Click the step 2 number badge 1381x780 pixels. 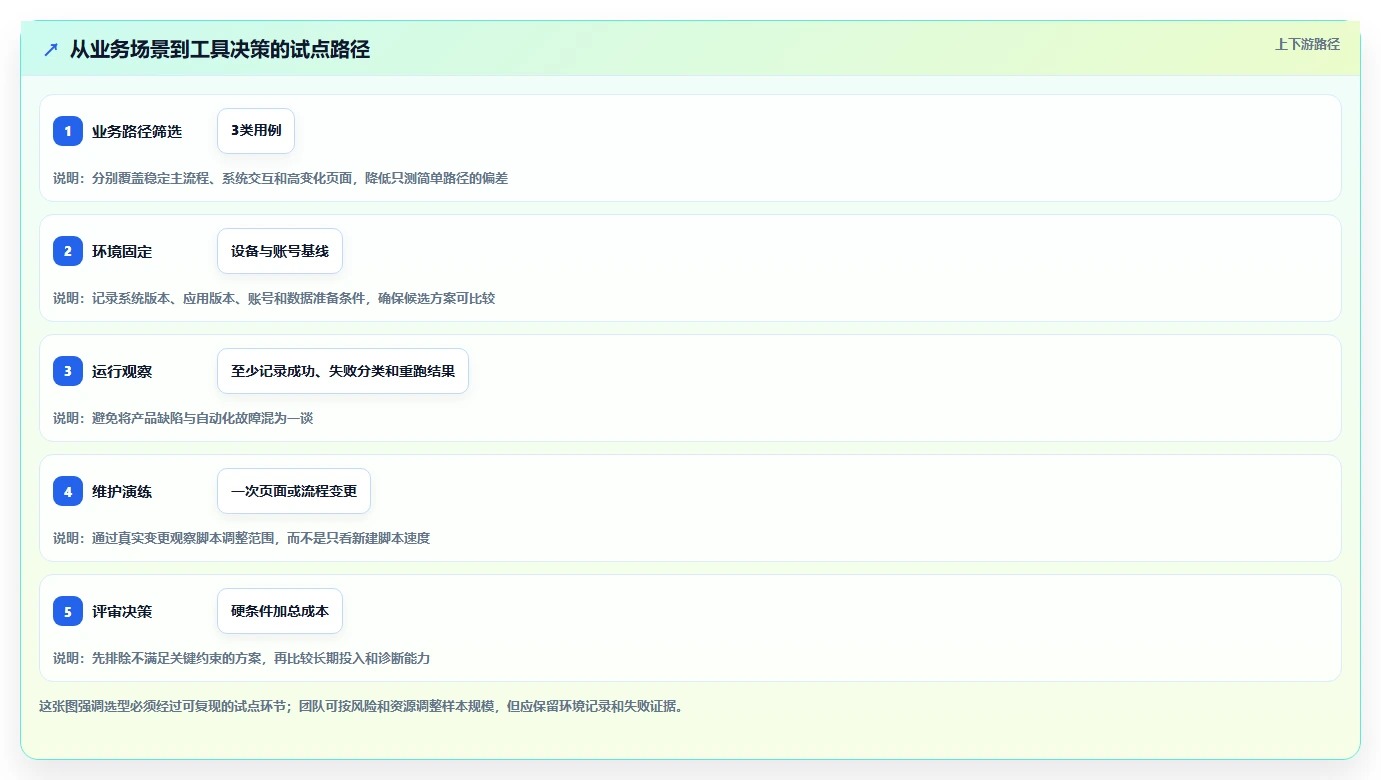[68, 251]
